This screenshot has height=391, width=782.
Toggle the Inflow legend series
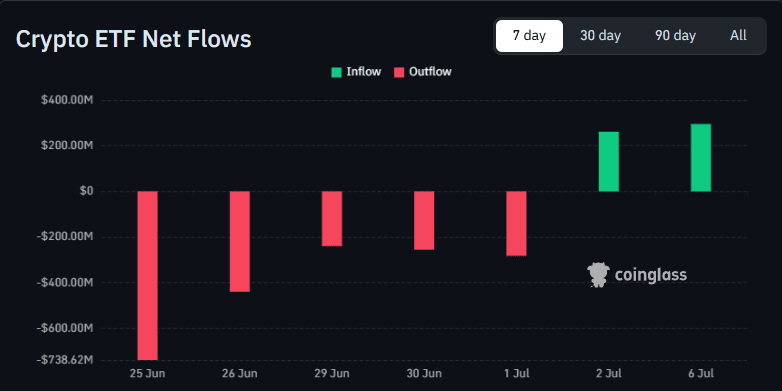tap(356, 72)
